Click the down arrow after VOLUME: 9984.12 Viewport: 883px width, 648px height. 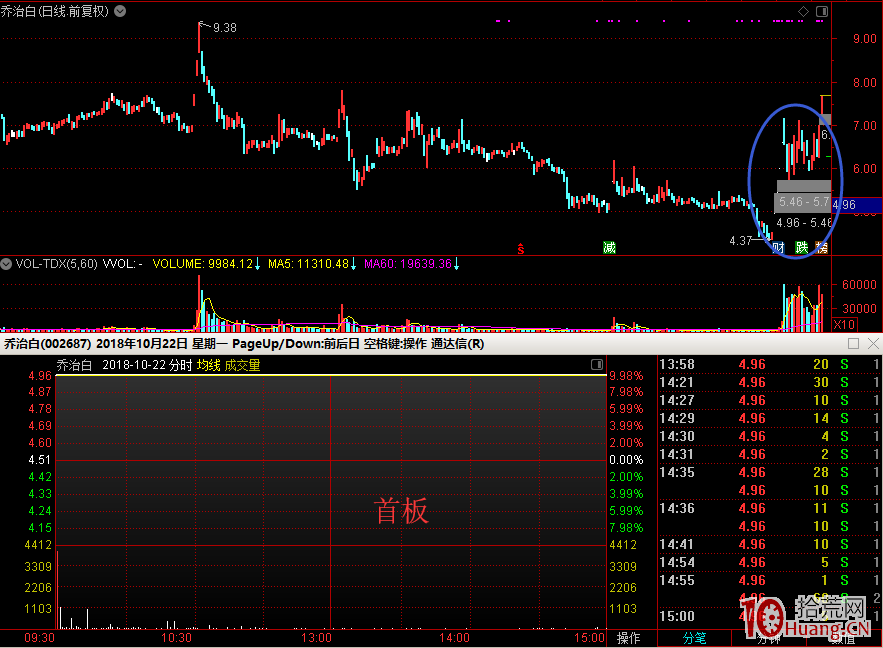[x=257, y=263]
